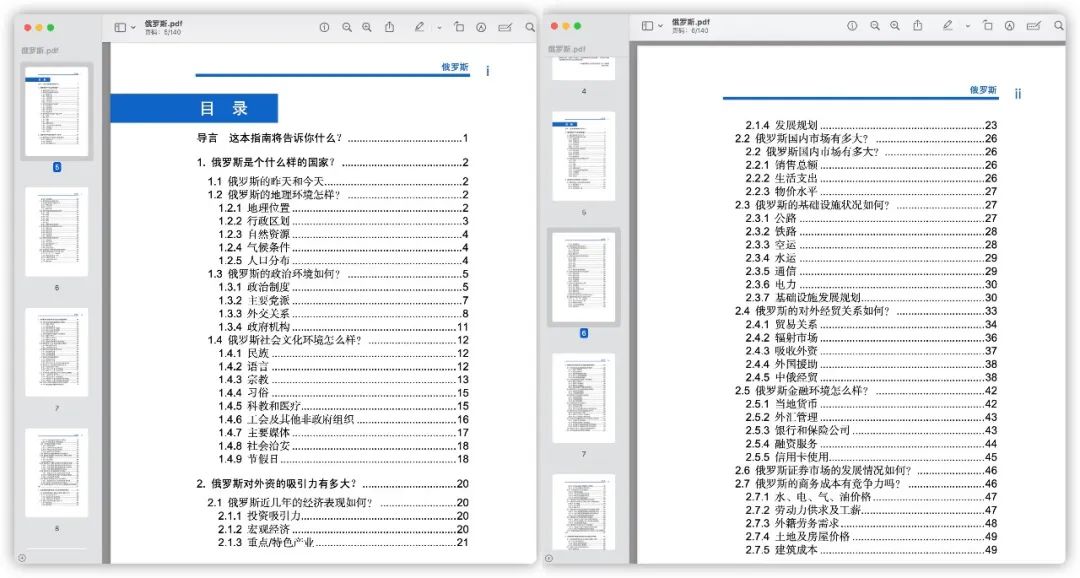Click the search magnifier in left window
Screen dimensions: 1080x578
[x=530, y=28]
